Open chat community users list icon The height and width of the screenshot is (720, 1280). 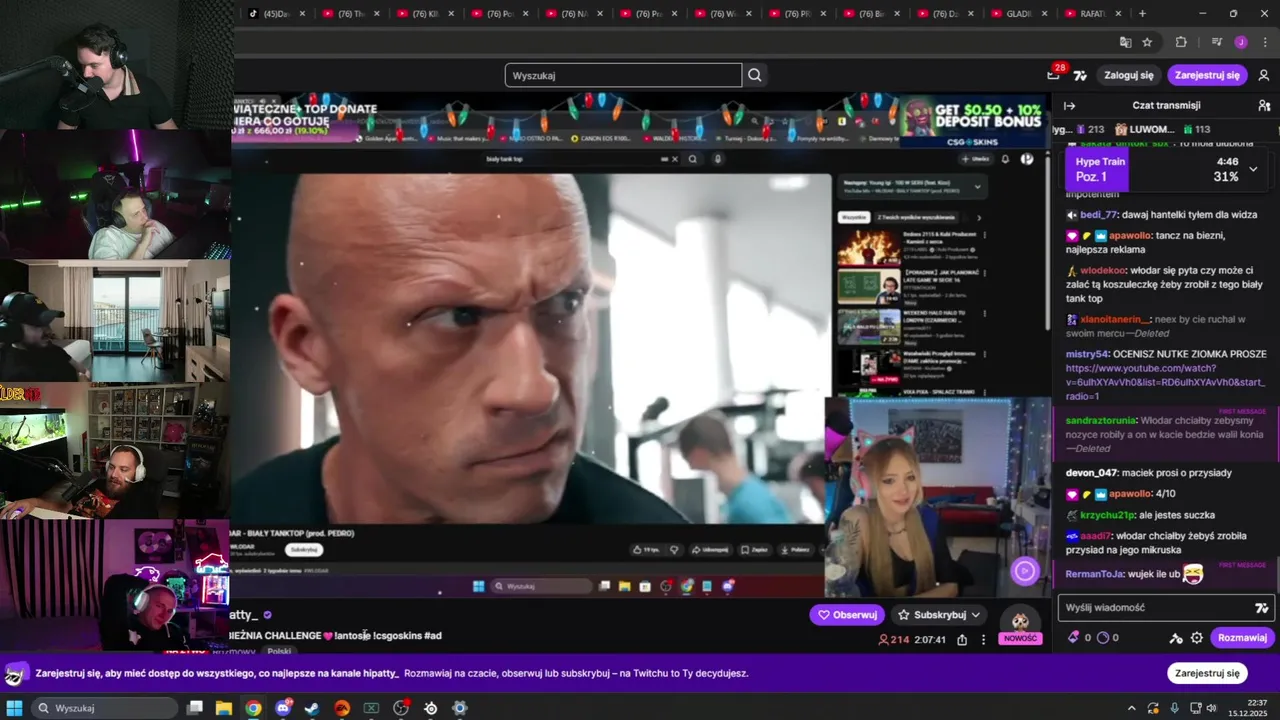(1264, 105)
